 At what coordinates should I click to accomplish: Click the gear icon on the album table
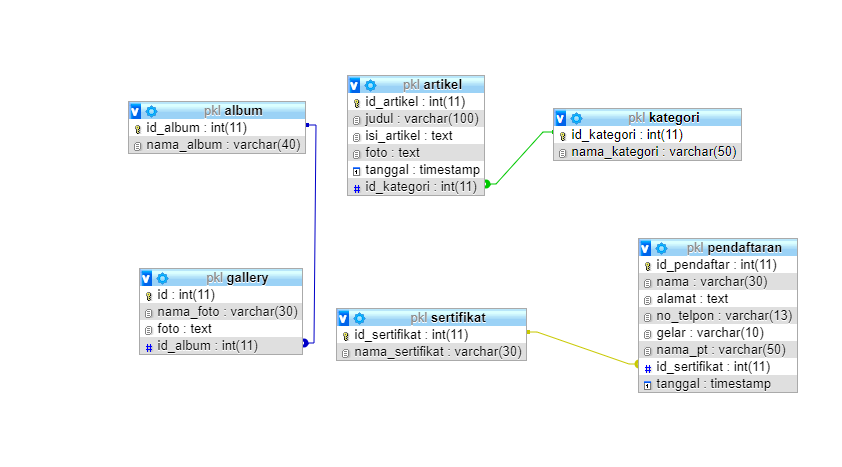(152, 111)
